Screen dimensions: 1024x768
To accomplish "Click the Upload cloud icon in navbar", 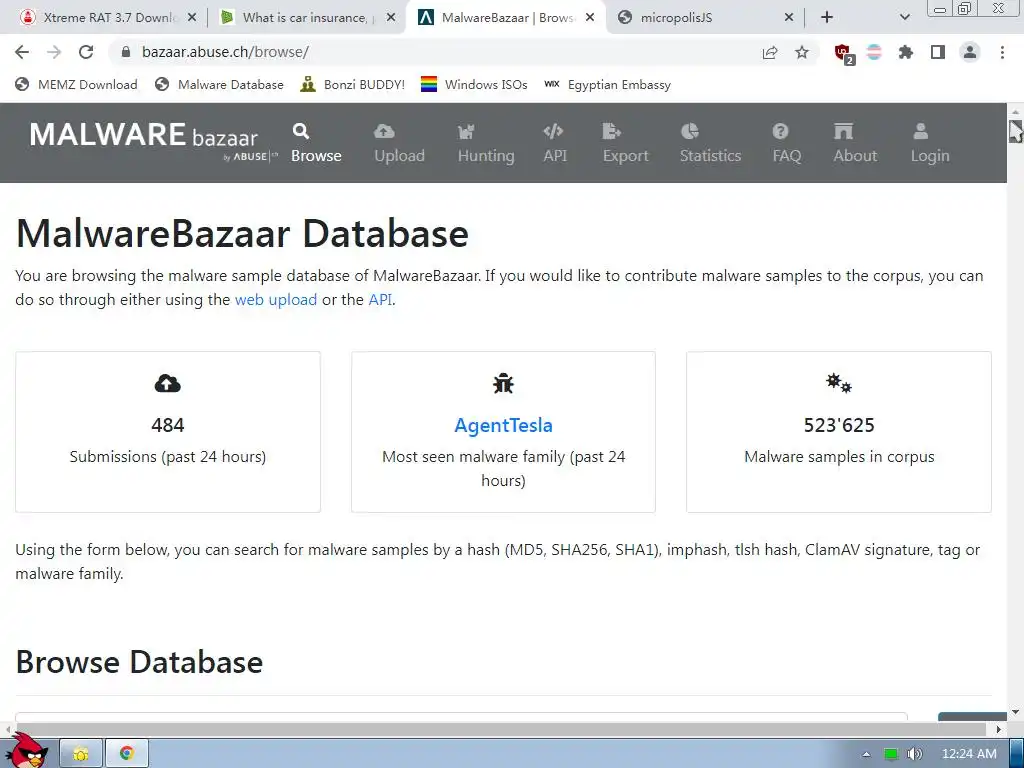I will coord(384,131).
